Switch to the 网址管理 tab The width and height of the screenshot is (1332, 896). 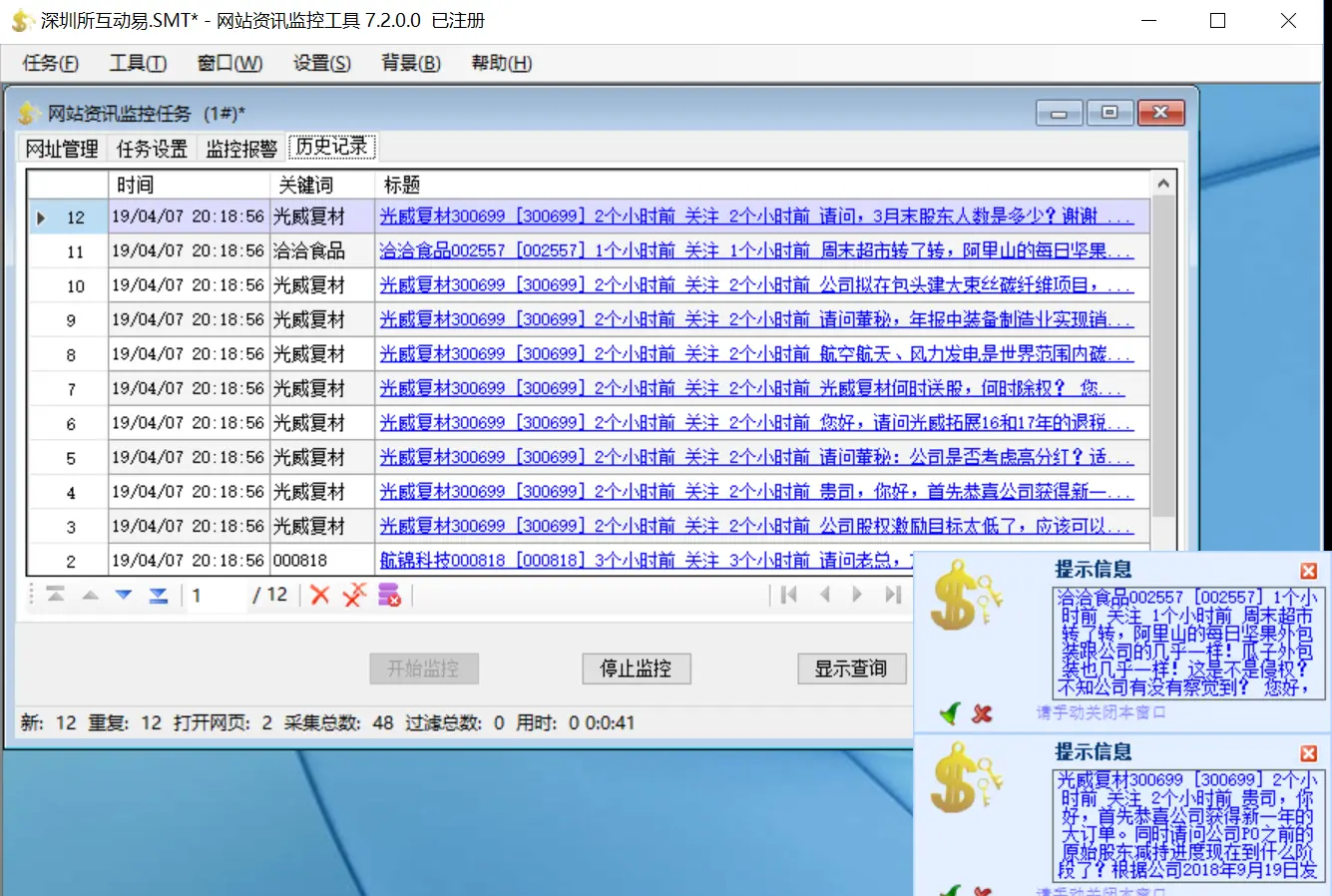(x=62, y=149)
